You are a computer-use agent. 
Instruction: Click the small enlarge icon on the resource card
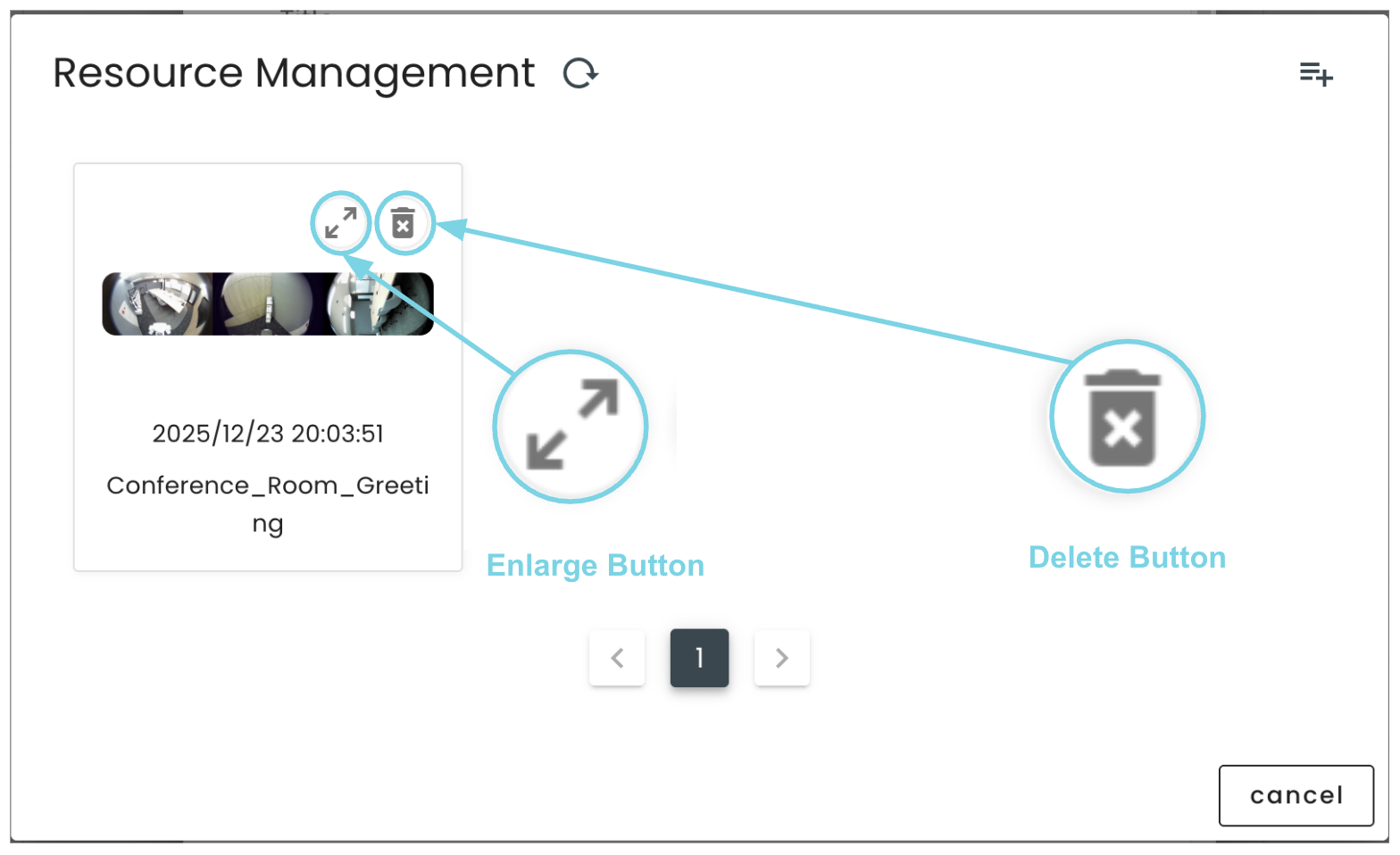pyautogui.click(x=340, y=223)
